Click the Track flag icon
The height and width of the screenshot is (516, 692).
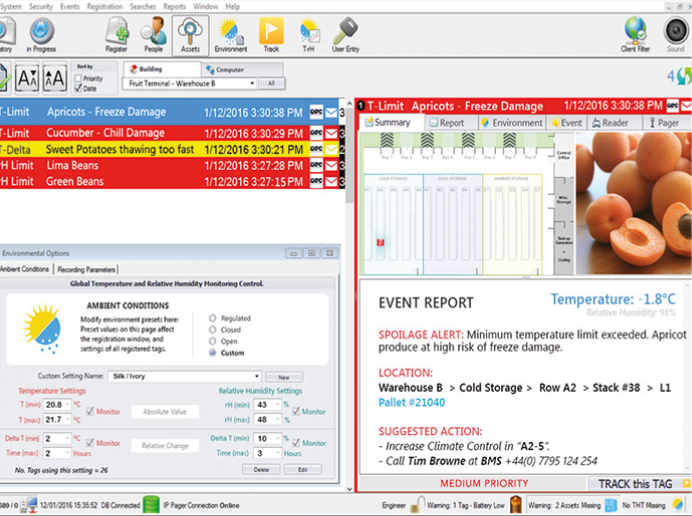271,34
